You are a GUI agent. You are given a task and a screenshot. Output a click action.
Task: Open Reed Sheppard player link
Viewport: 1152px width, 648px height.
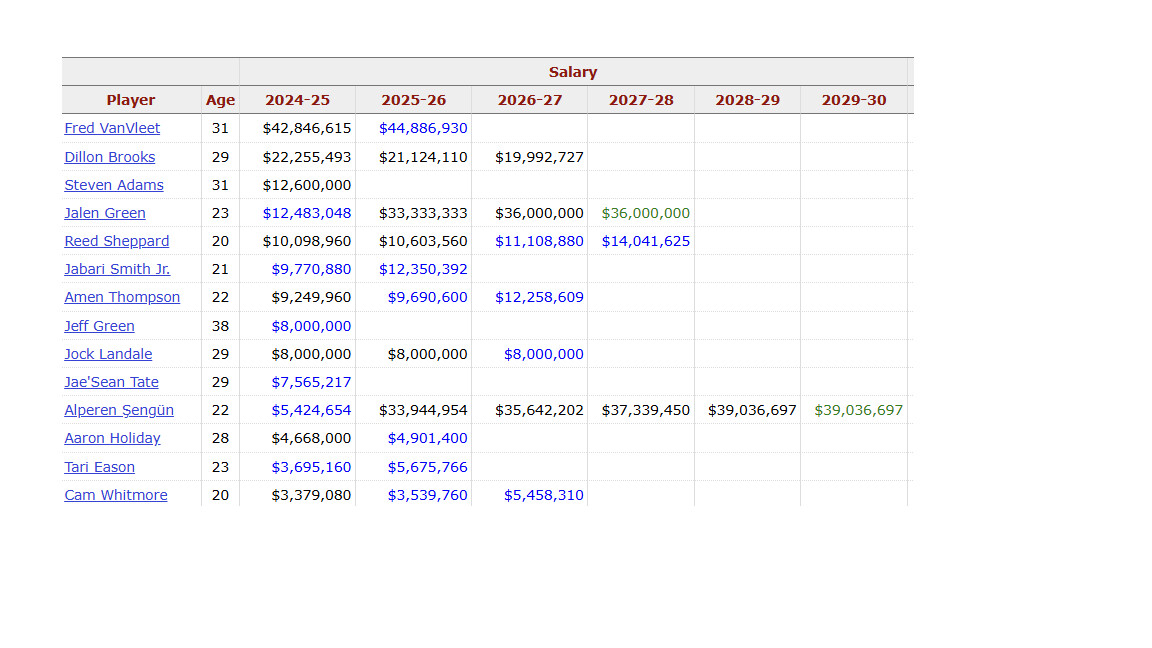click(116, 241)
